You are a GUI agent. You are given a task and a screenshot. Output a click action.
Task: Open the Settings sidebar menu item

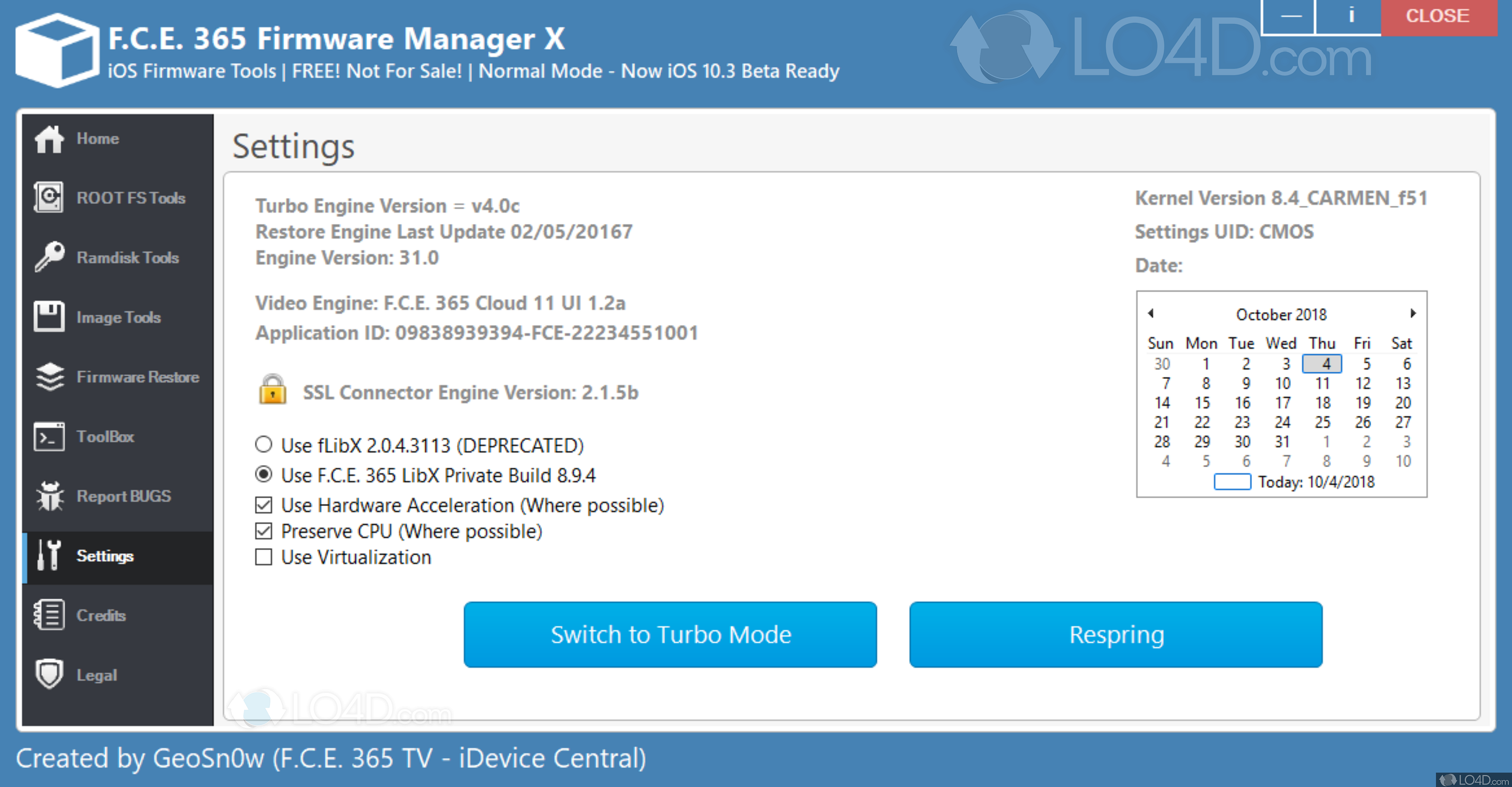coord(105,556)
